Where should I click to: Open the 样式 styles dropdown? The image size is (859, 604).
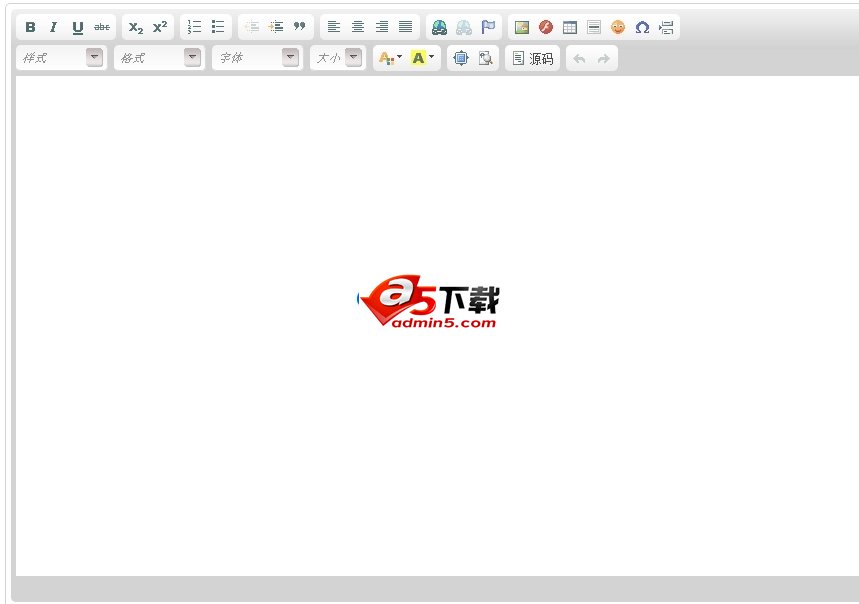coord(61,58)
